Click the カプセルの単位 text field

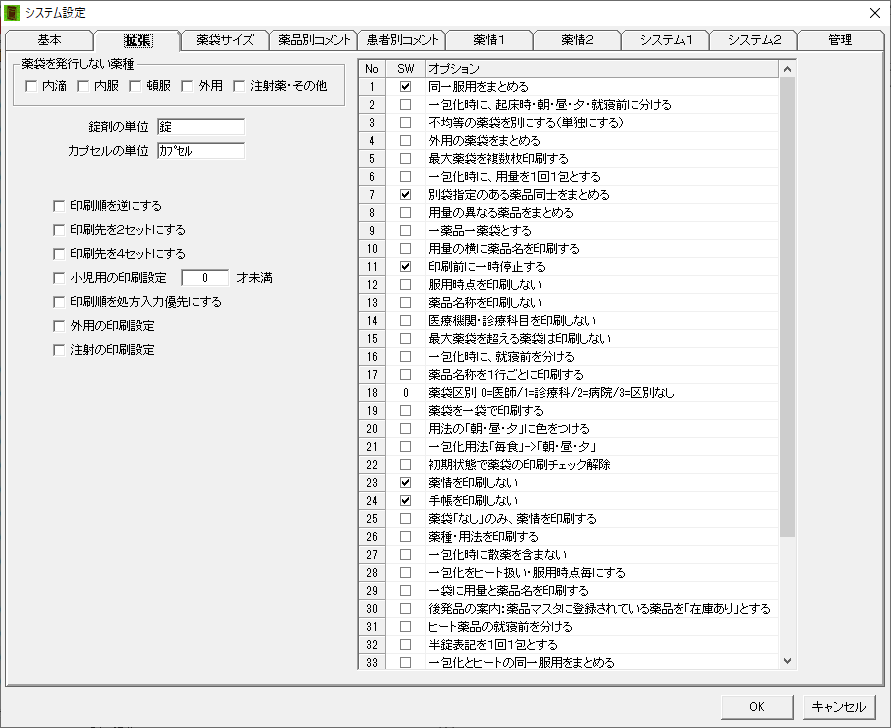(200, 151)
